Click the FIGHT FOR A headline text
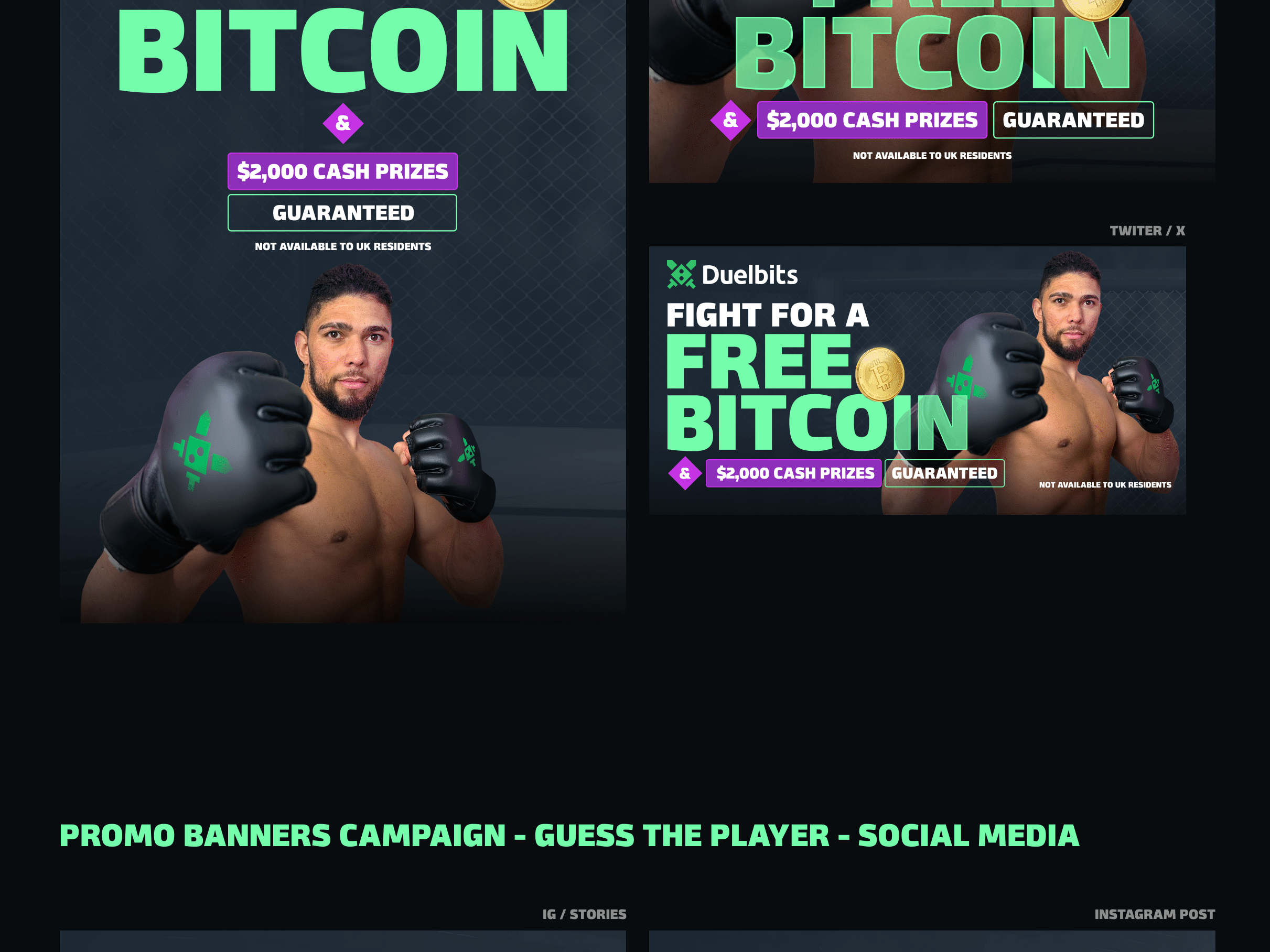 coord(768,315)
